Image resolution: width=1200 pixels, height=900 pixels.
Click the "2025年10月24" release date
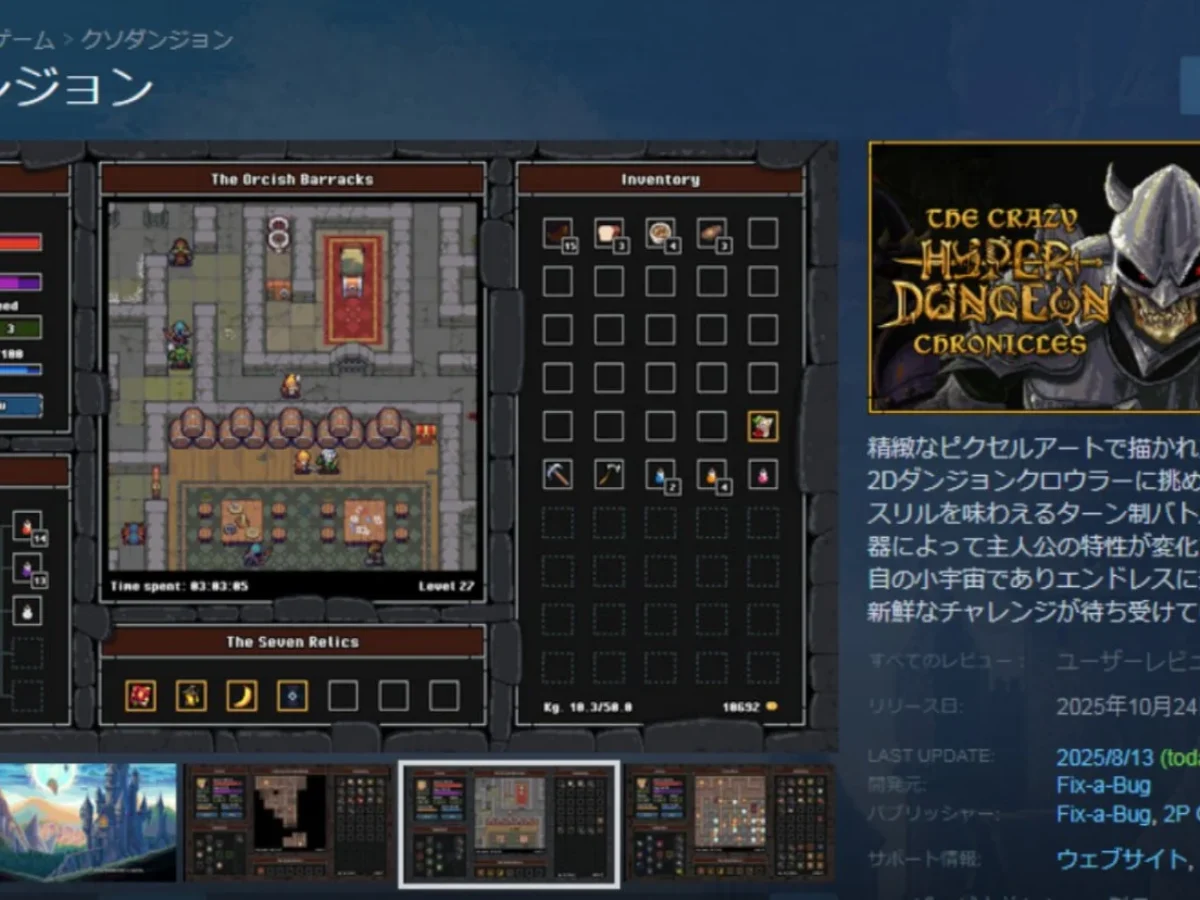coord(1128,707)
